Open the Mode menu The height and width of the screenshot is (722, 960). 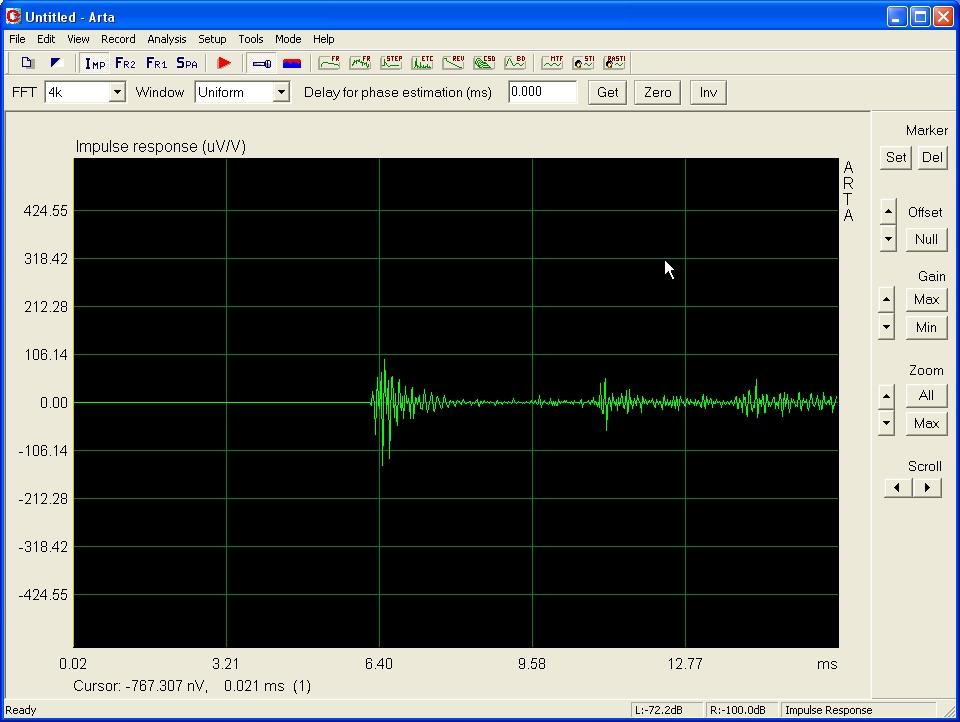click(288, 39)
